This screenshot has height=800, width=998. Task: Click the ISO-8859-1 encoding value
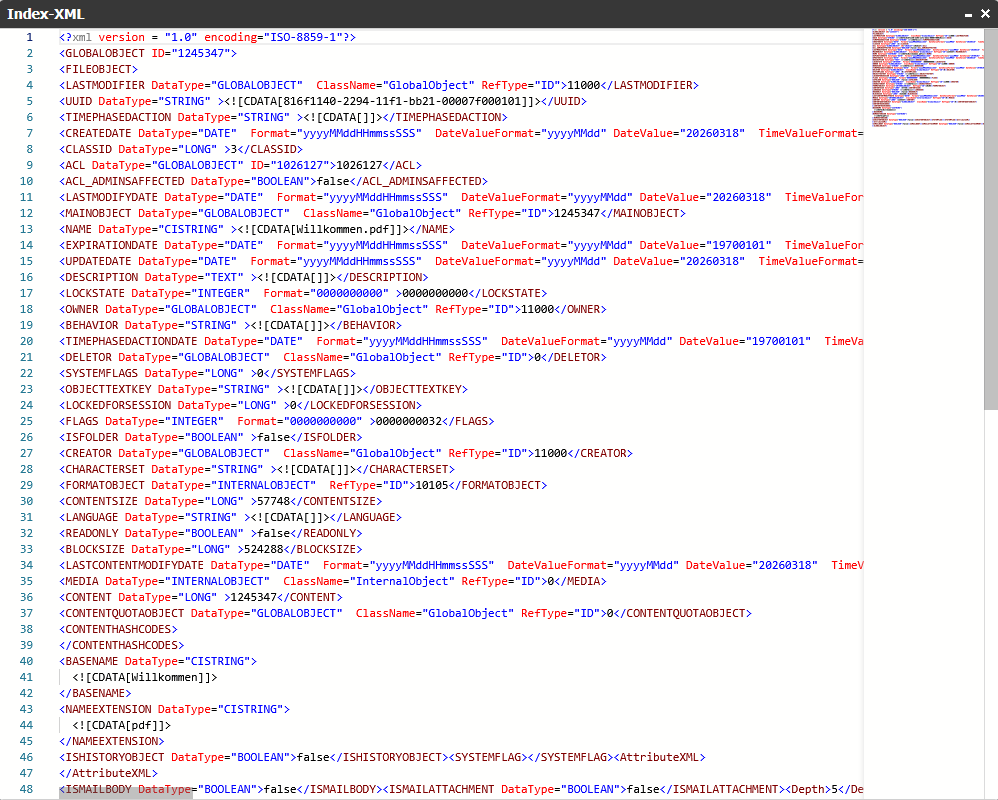pos(305,37)
